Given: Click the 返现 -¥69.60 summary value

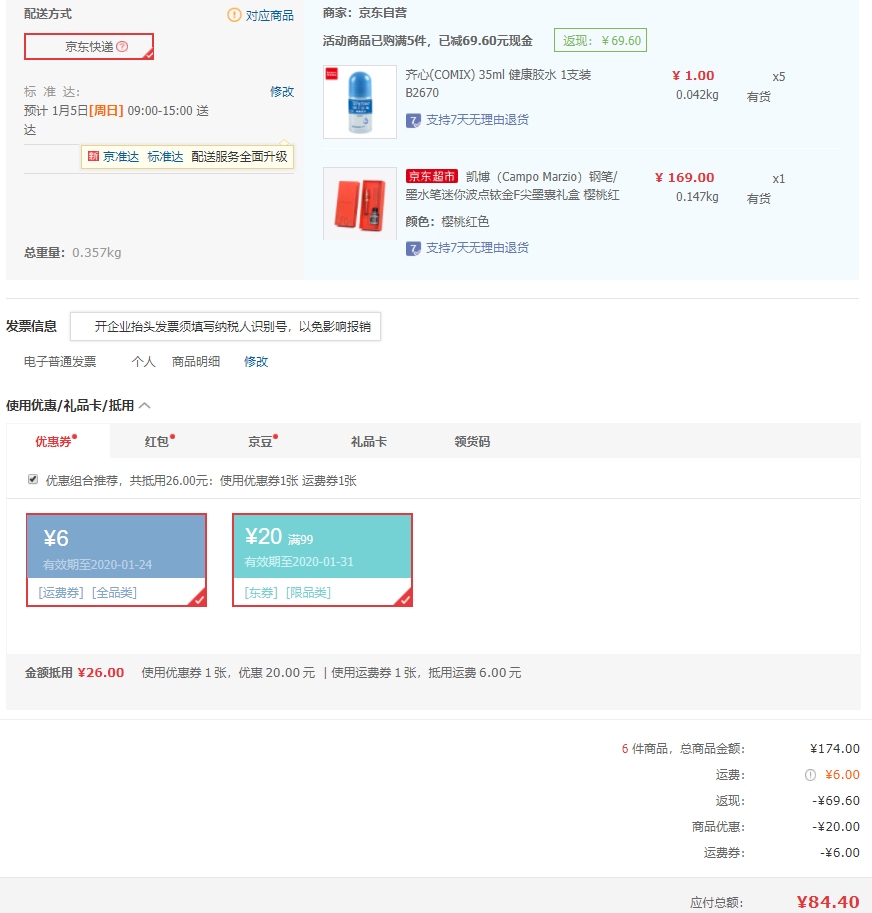Looking at the screenshot, I should click(836, 801).
